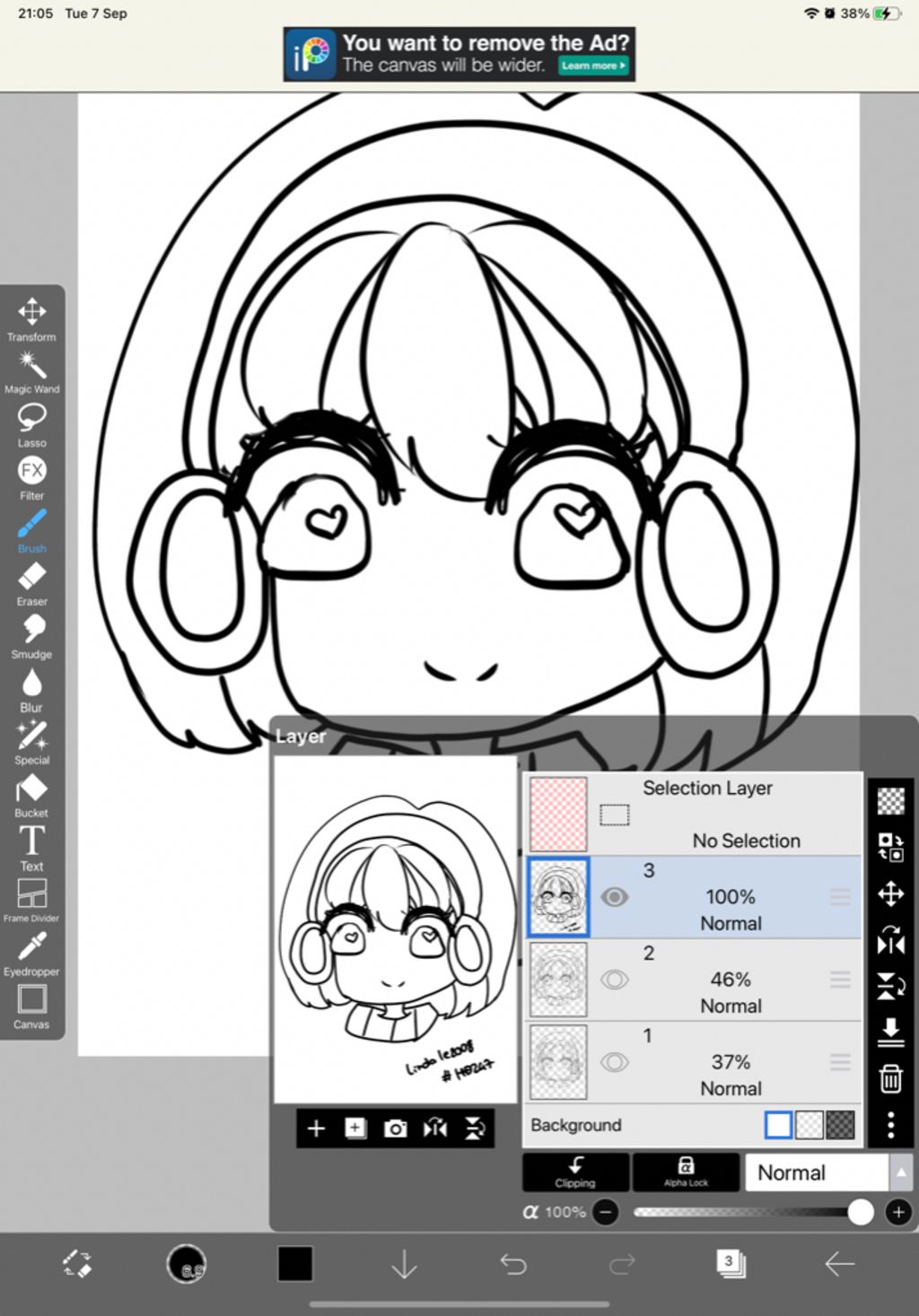919x1316 pixels.
Task: Select the Transform tool
Action: tap(31, 319)
